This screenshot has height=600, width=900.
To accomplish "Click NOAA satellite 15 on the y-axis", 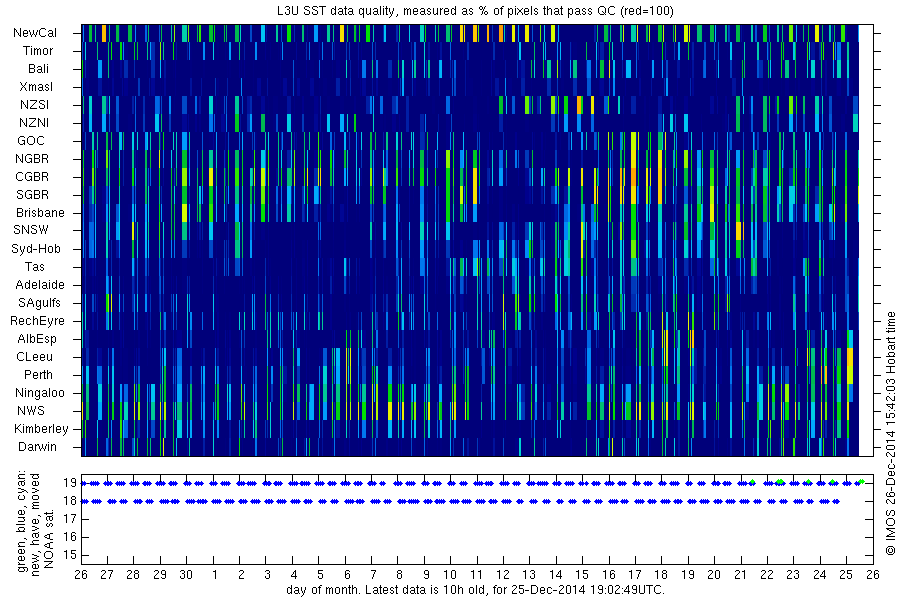I will click(x=70, y=555).
